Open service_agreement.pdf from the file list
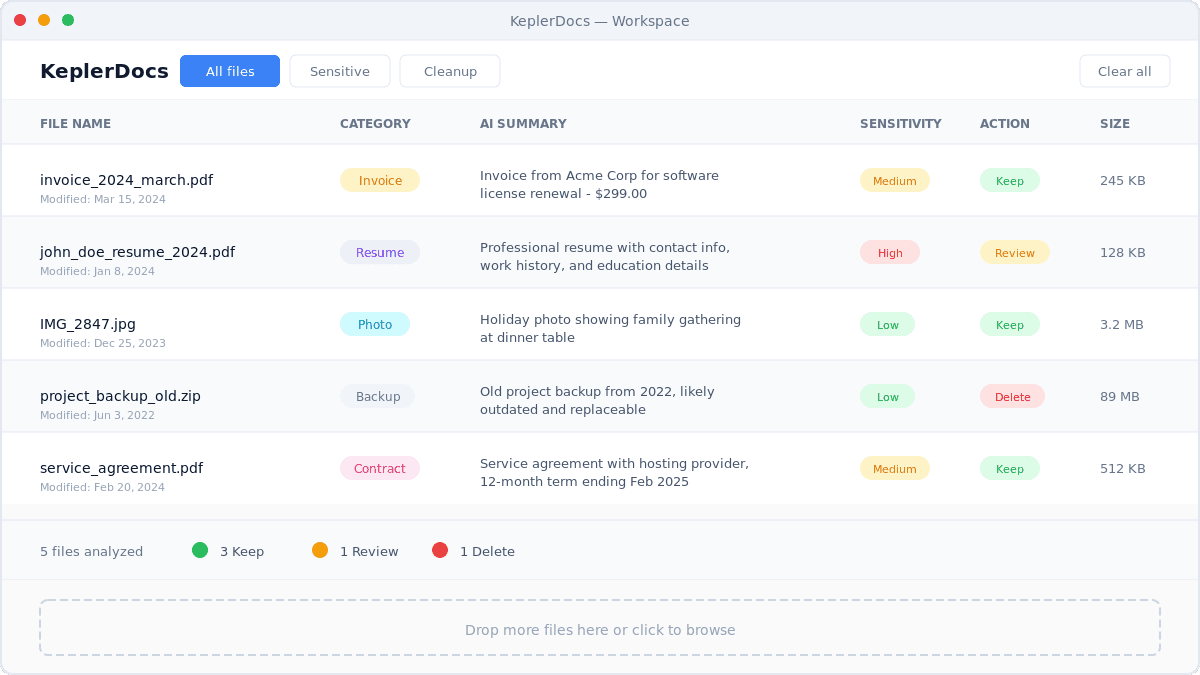This screenshot has height=675, width=1200. (120, 467)
